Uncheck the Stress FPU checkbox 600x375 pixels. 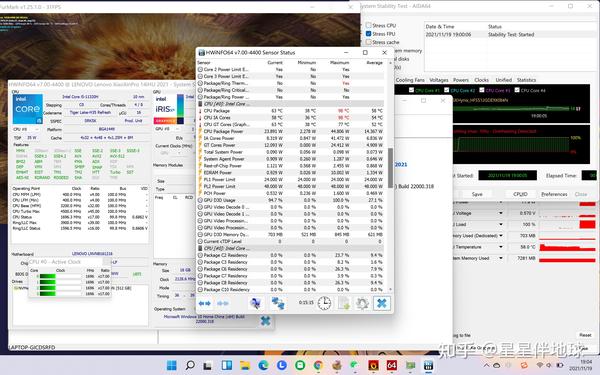click(368, 34)
